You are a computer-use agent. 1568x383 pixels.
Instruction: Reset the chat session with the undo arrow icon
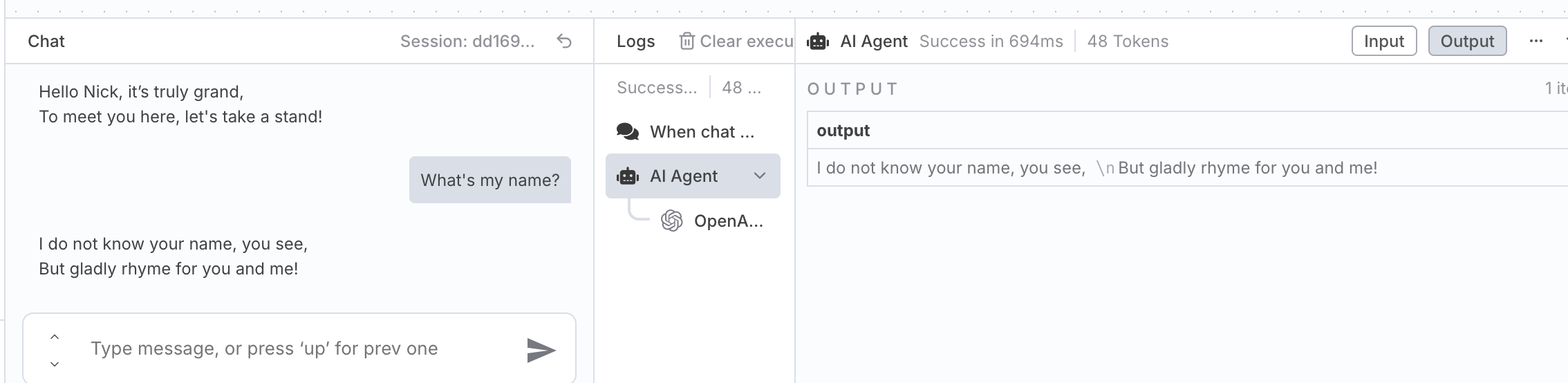tap(564, 41)
